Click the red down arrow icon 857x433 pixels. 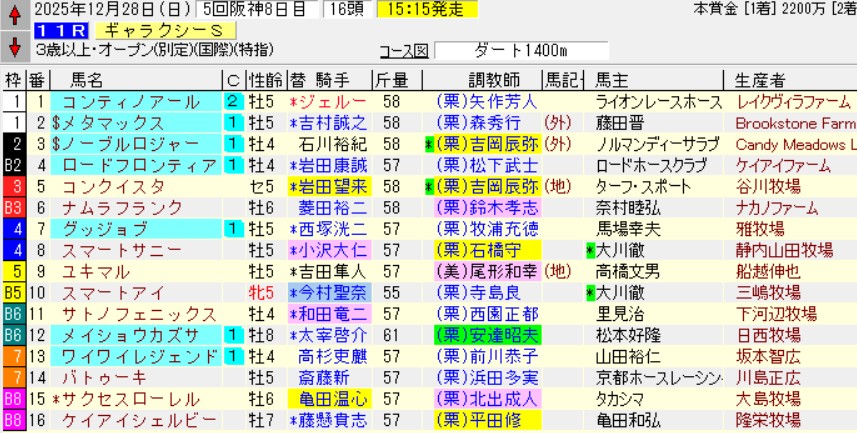coord(15,47)
